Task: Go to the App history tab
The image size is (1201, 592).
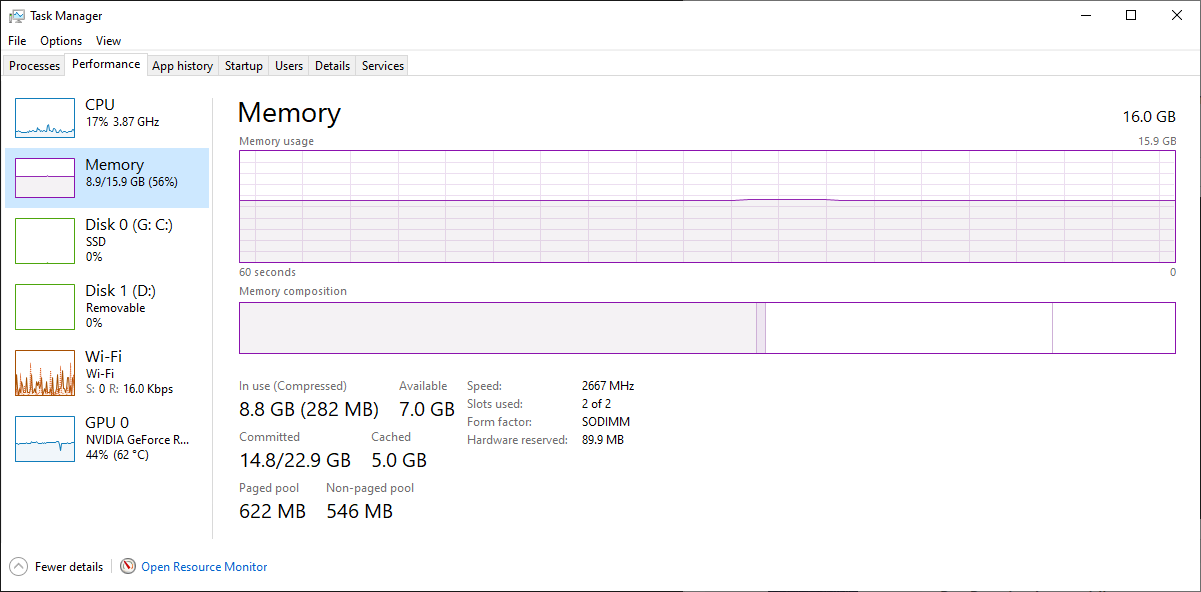Action: [x=182, y=66]
